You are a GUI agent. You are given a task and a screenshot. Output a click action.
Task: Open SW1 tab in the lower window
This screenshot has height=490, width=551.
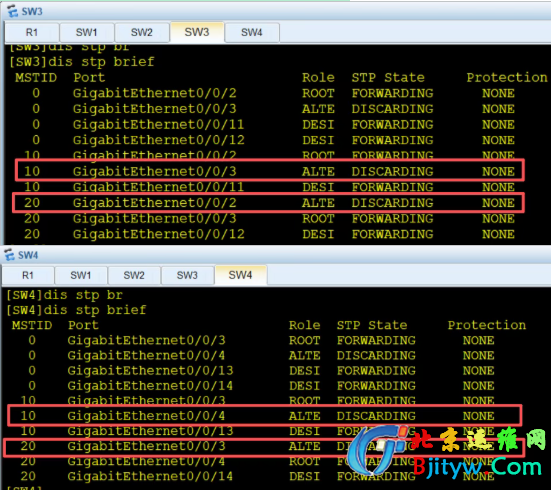pyautogui.click(x=81, y=275)
